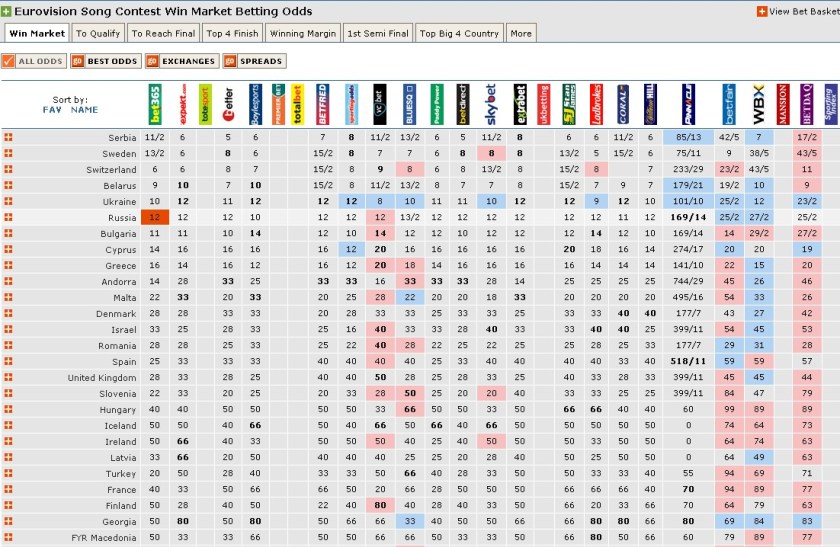Viewport: 840px width, 547px height.
Task: Click the expekt bookmaker logo
Action: 182,104
